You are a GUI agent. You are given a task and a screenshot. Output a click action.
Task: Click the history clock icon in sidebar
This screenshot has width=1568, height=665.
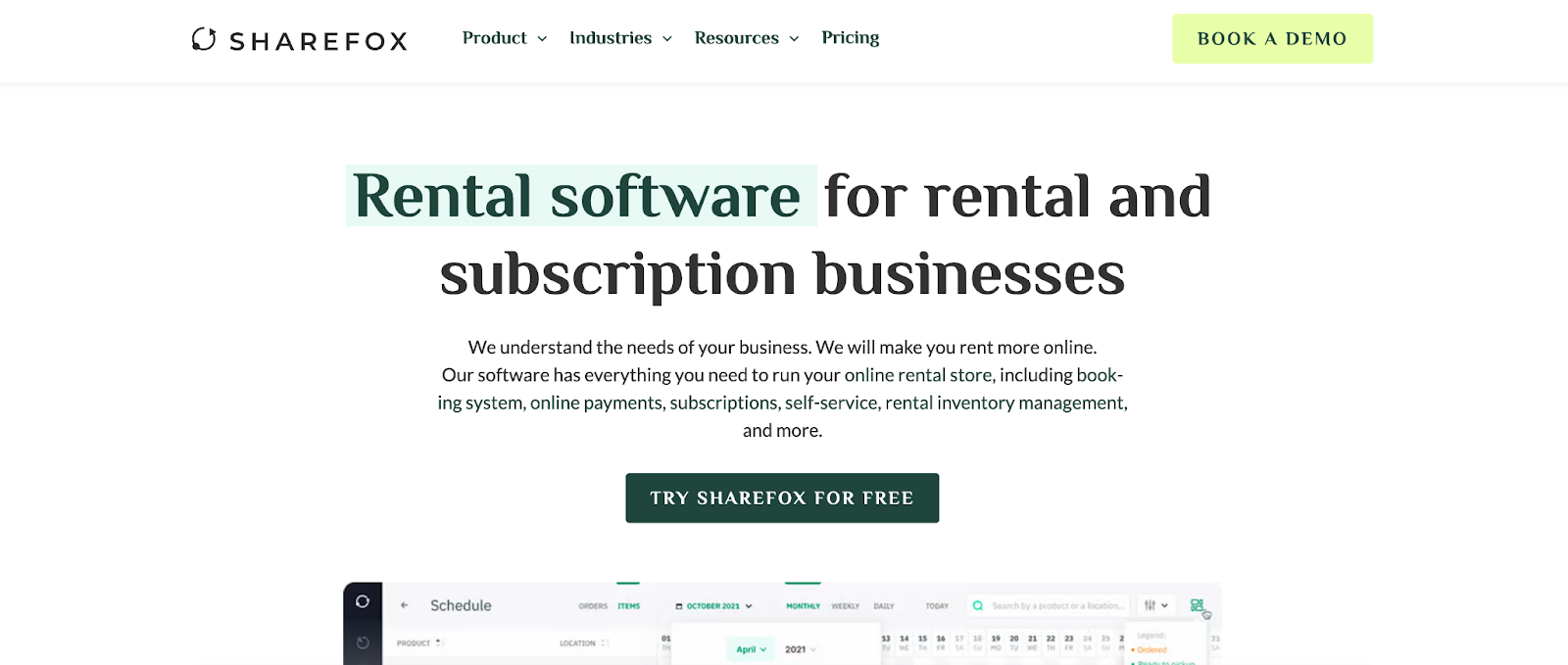363,642
